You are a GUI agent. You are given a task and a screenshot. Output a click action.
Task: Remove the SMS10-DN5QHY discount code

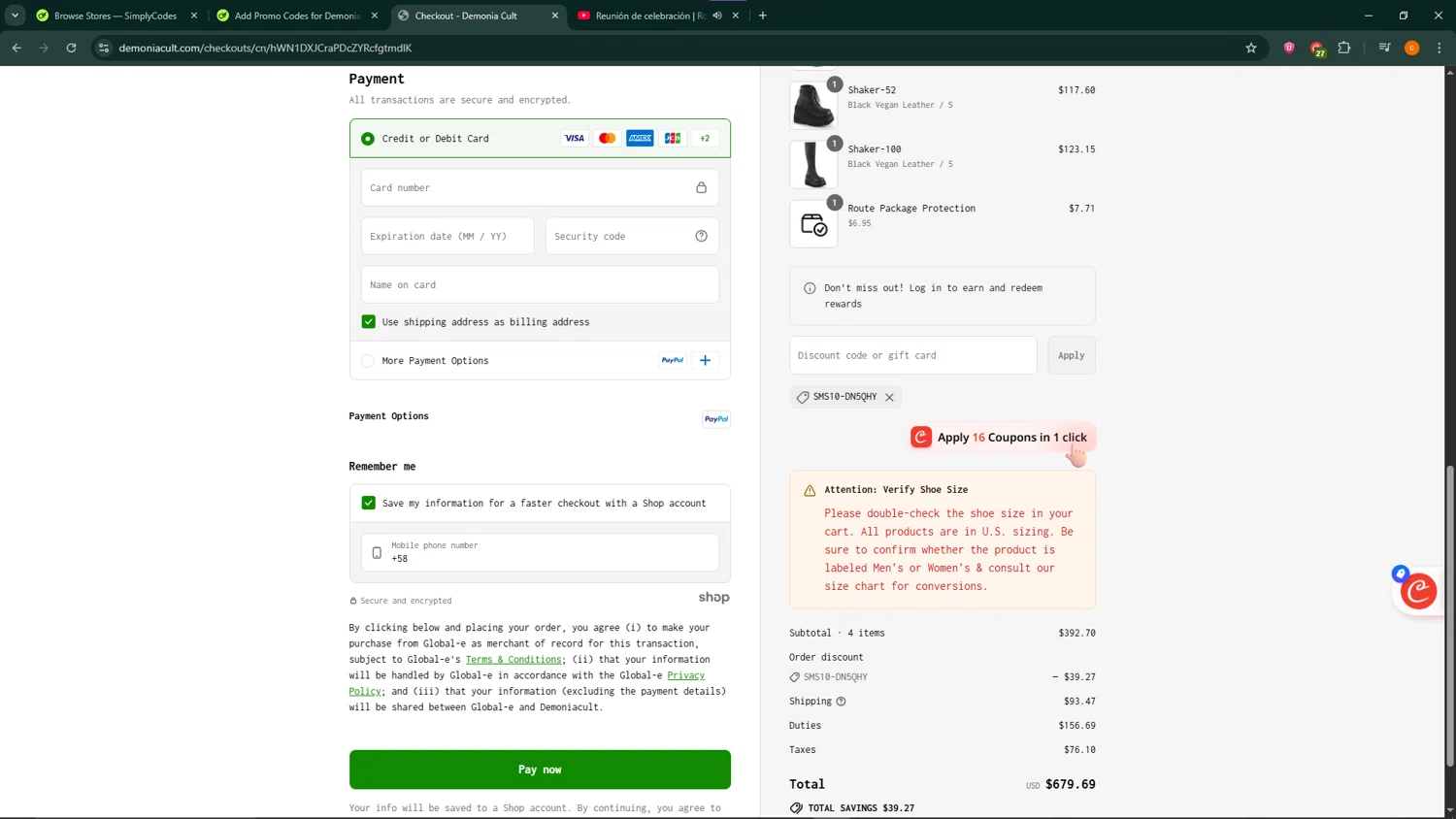coord(889,397)
